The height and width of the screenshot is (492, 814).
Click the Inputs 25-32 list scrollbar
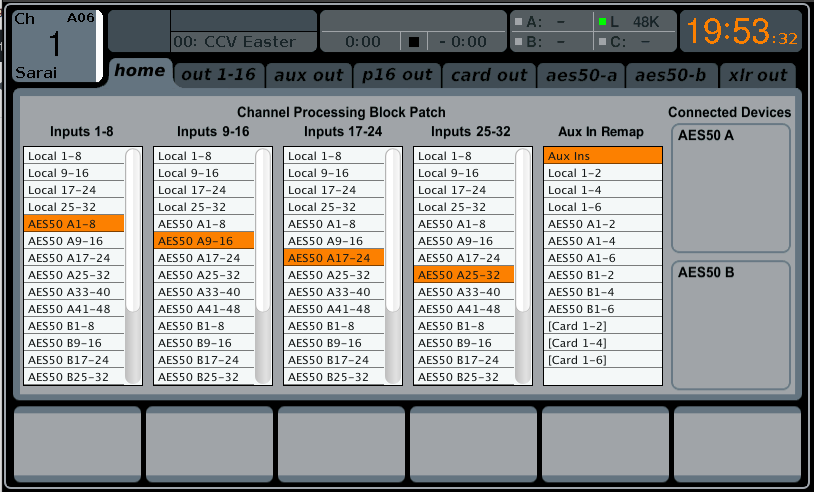click(523, 265)
